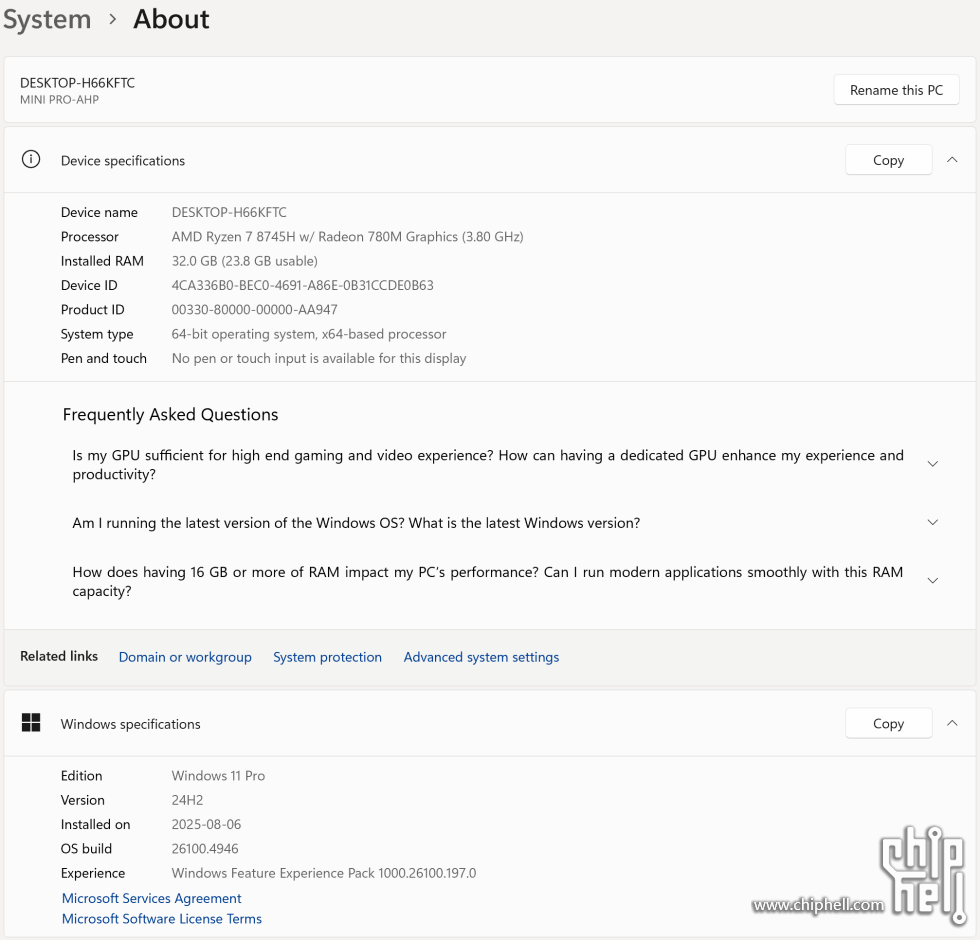Image resolution: width=980 pixels, height=940 pixels.
Task: Open the System protection link
Action: tap(327, 657)
